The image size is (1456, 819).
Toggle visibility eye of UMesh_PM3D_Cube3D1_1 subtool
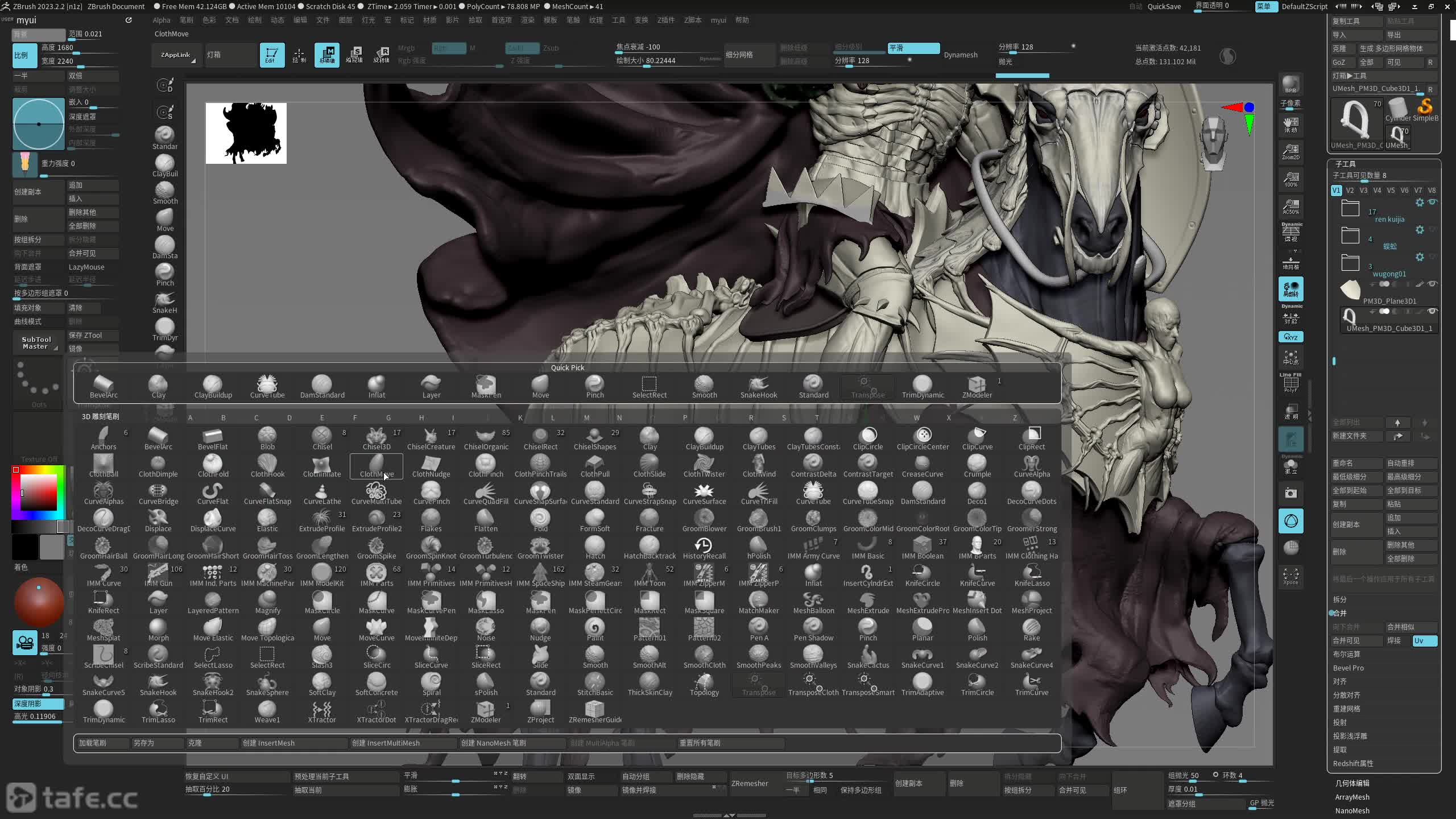point(1432,311)
